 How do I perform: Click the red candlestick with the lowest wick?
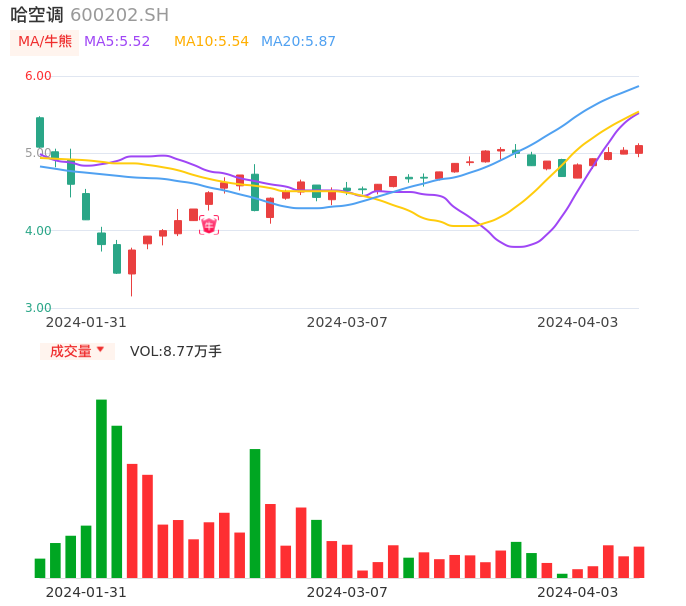pyautogui.click(x=132, y=262)
